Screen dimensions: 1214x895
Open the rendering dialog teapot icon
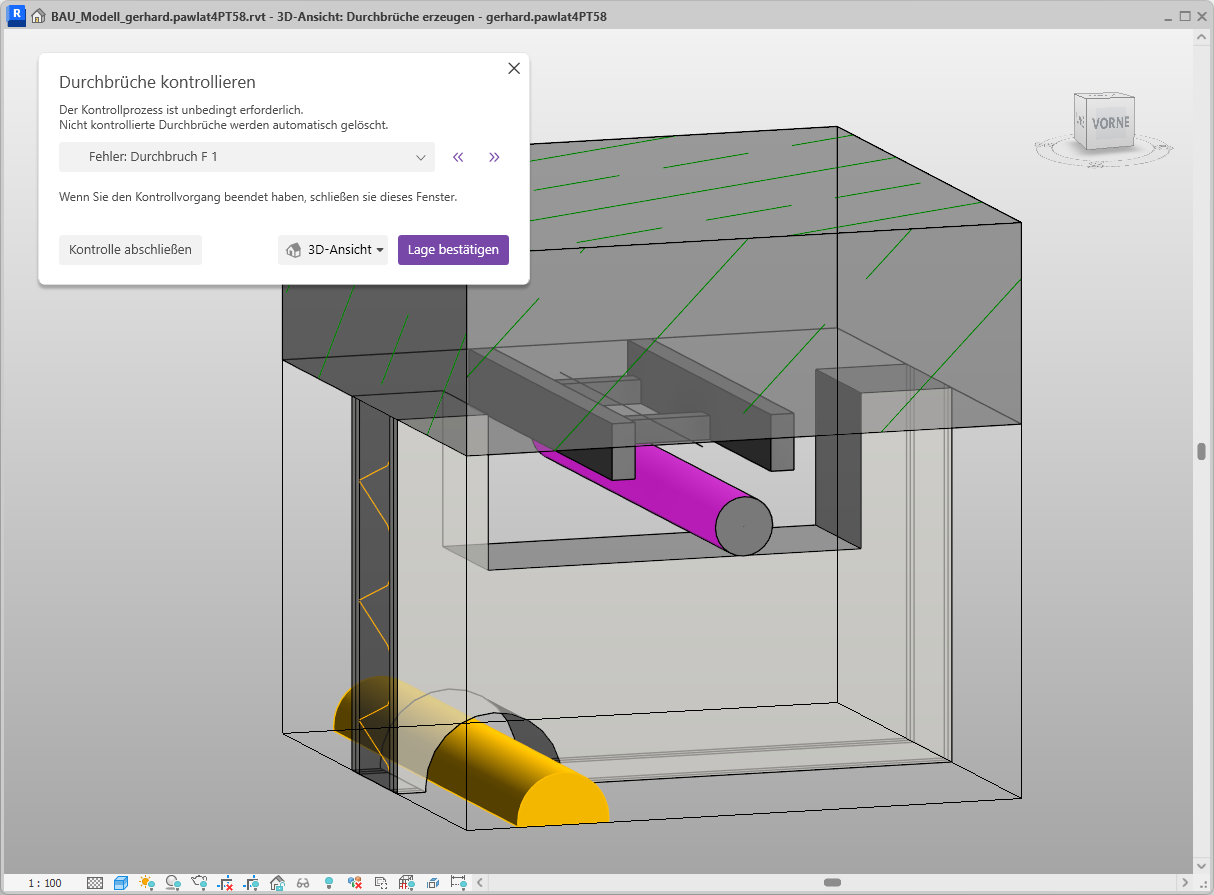199,883
